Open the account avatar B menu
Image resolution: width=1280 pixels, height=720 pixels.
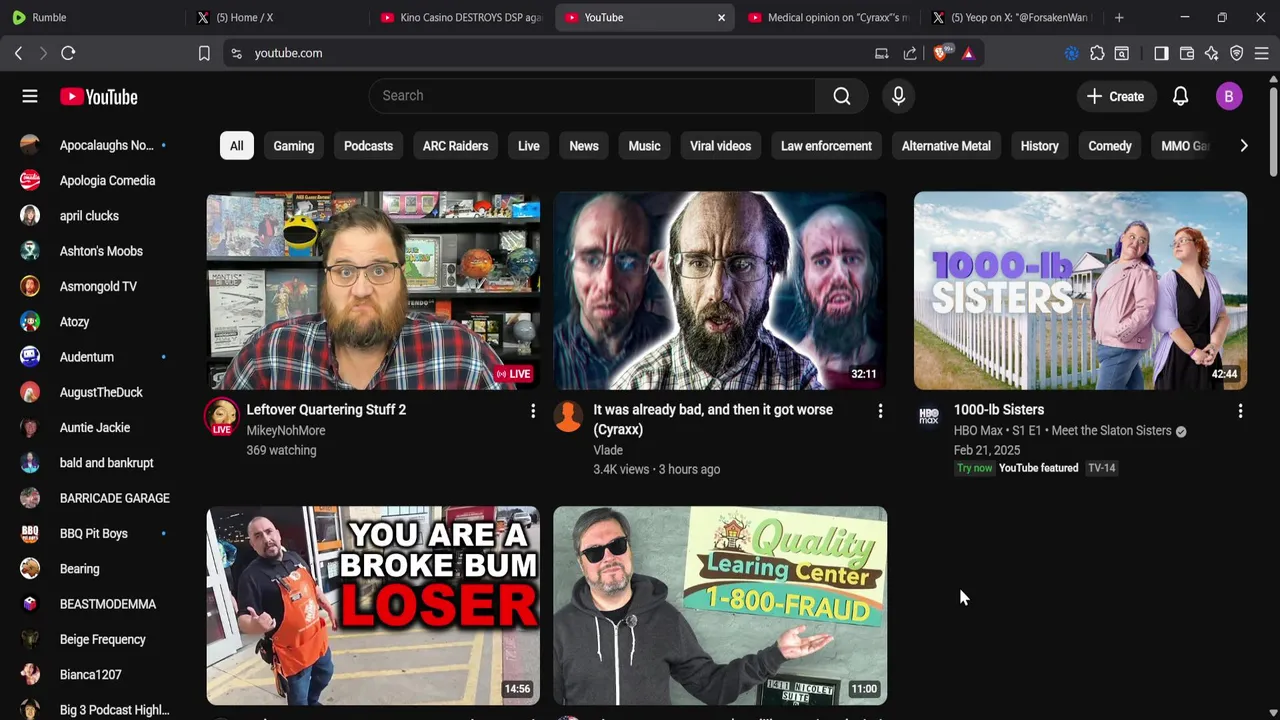(1229, 96)
